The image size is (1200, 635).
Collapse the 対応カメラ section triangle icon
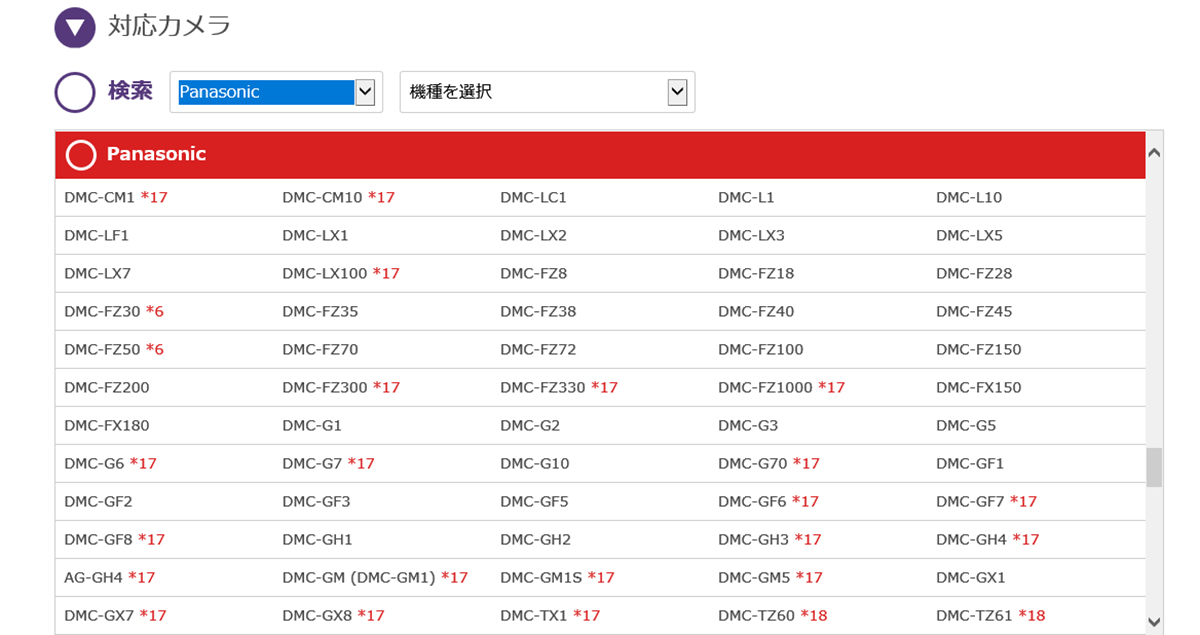pyautogui.click(x=75, y=26)
